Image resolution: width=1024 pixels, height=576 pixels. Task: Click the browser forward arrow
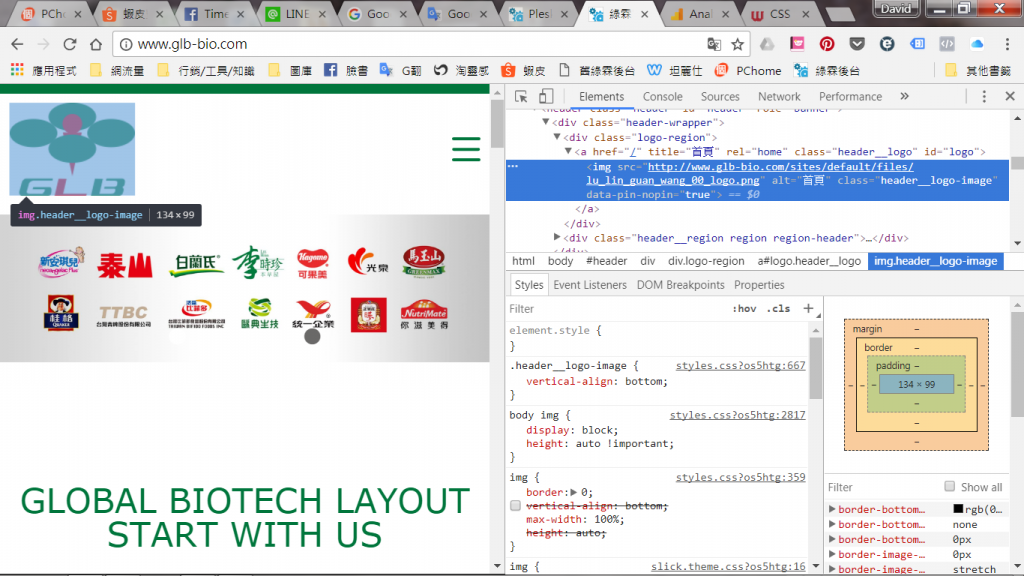43,44
